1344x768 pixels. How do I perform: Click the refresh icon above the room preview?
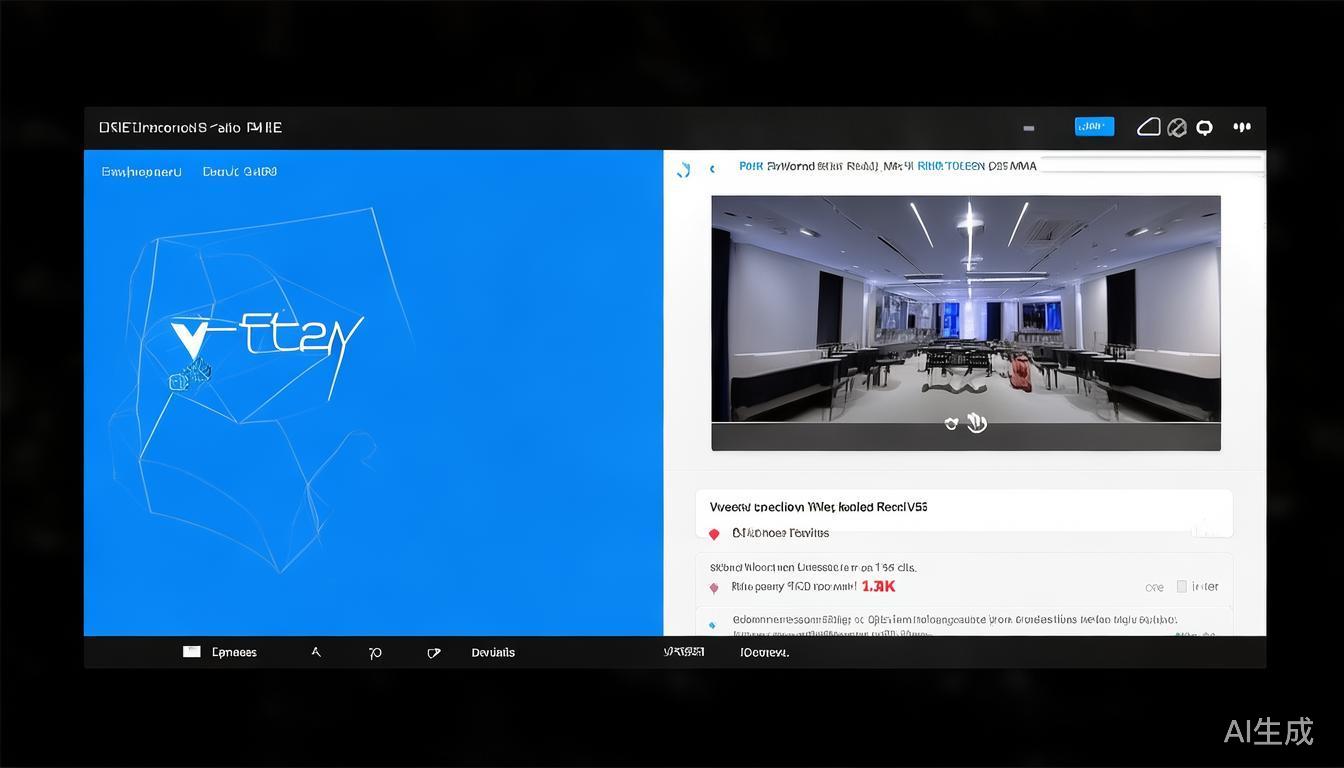coord(684,169)
